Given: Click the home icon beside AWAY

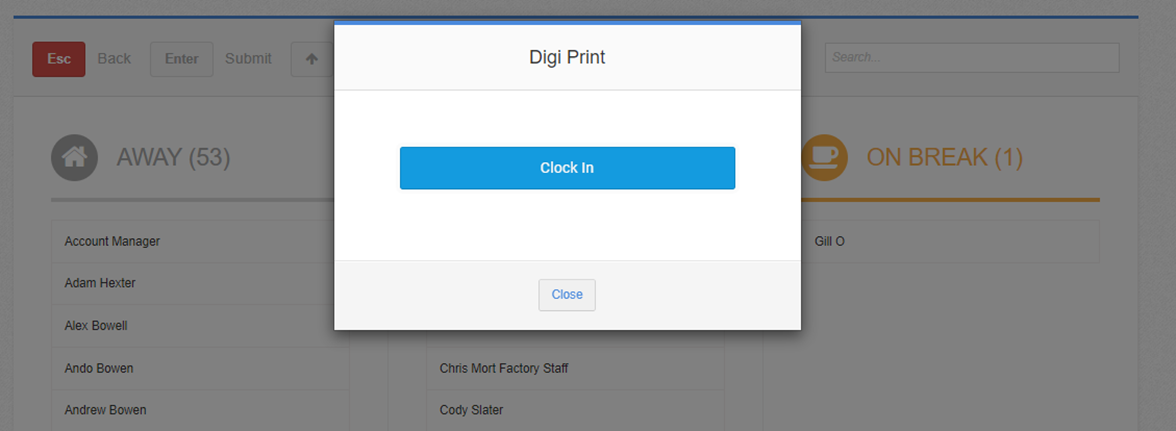Looking at the screenshot, I should (74, 157).
